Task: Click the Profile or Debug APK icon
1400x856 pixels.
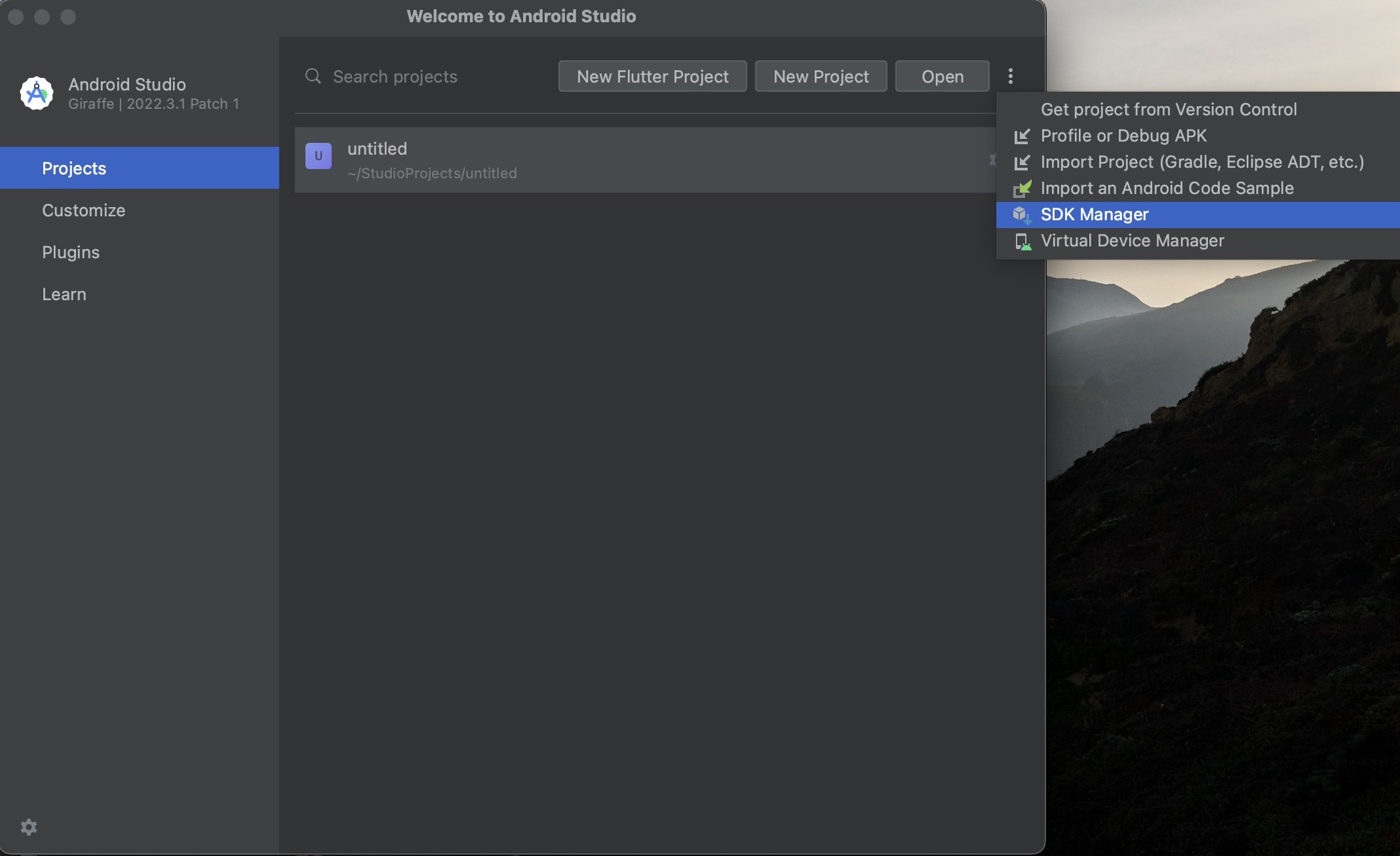Action: 1022,136
